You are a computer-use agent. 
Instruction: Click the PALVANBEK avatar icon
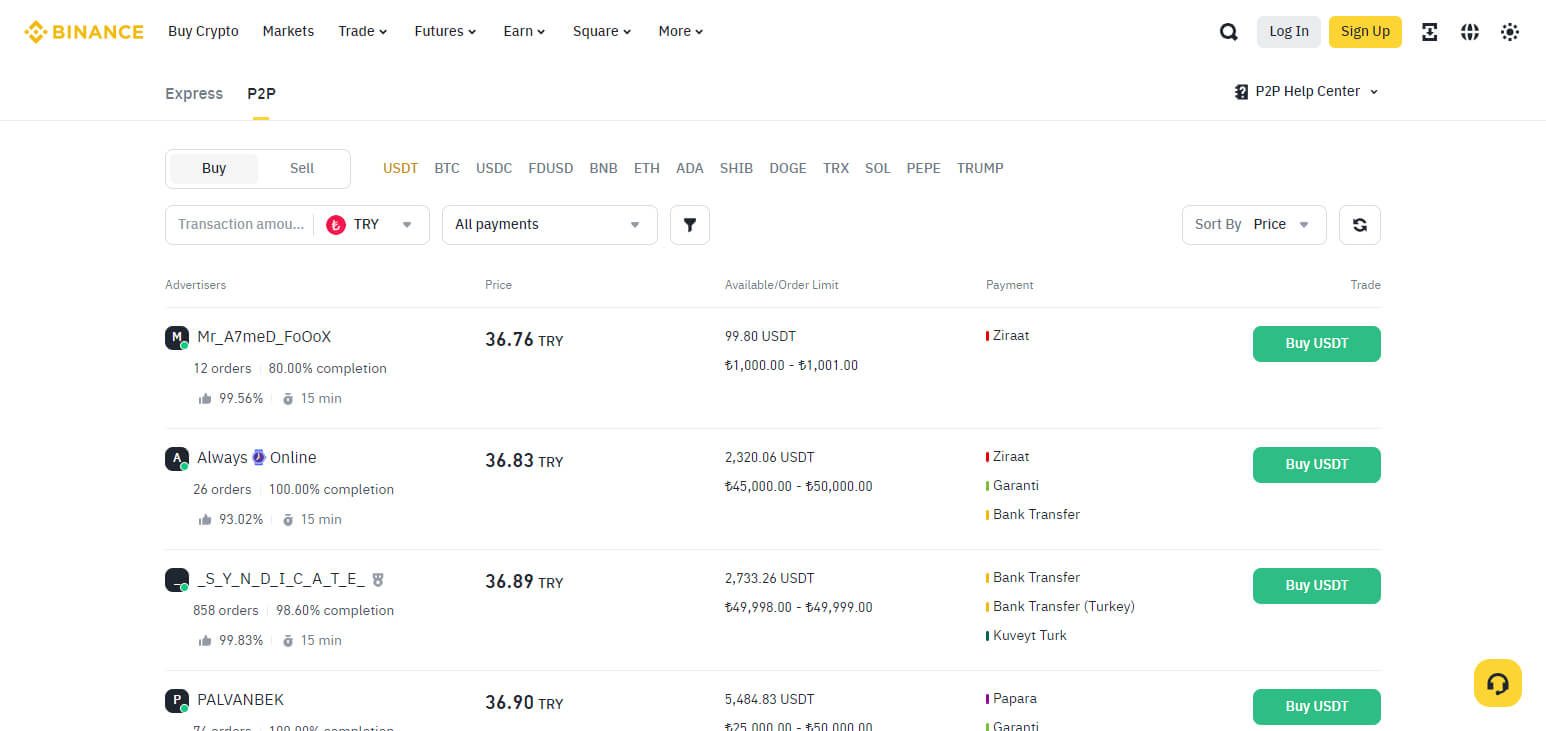pos(177,701)
